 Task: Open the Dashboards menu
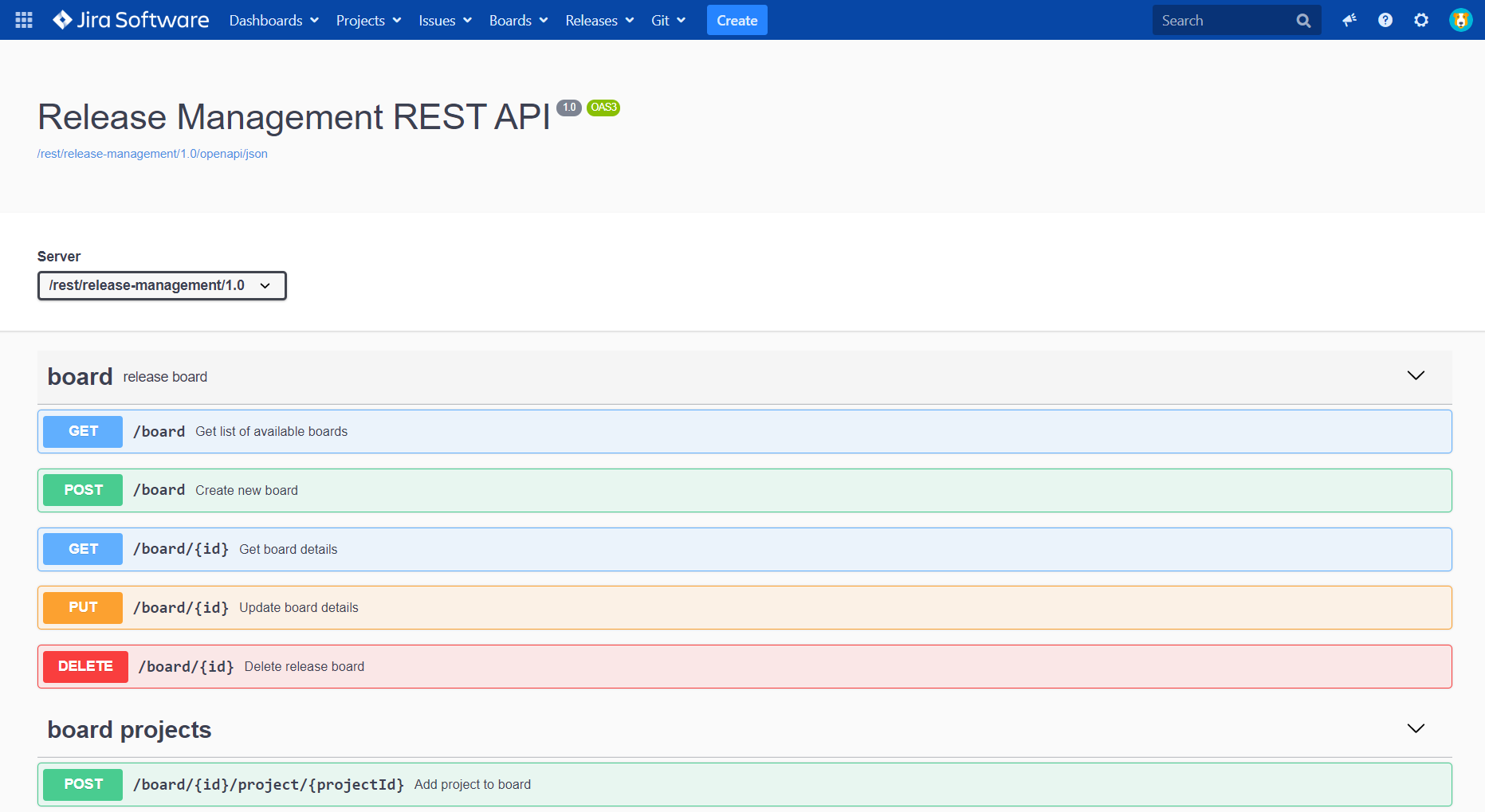(x=274, y=20)
